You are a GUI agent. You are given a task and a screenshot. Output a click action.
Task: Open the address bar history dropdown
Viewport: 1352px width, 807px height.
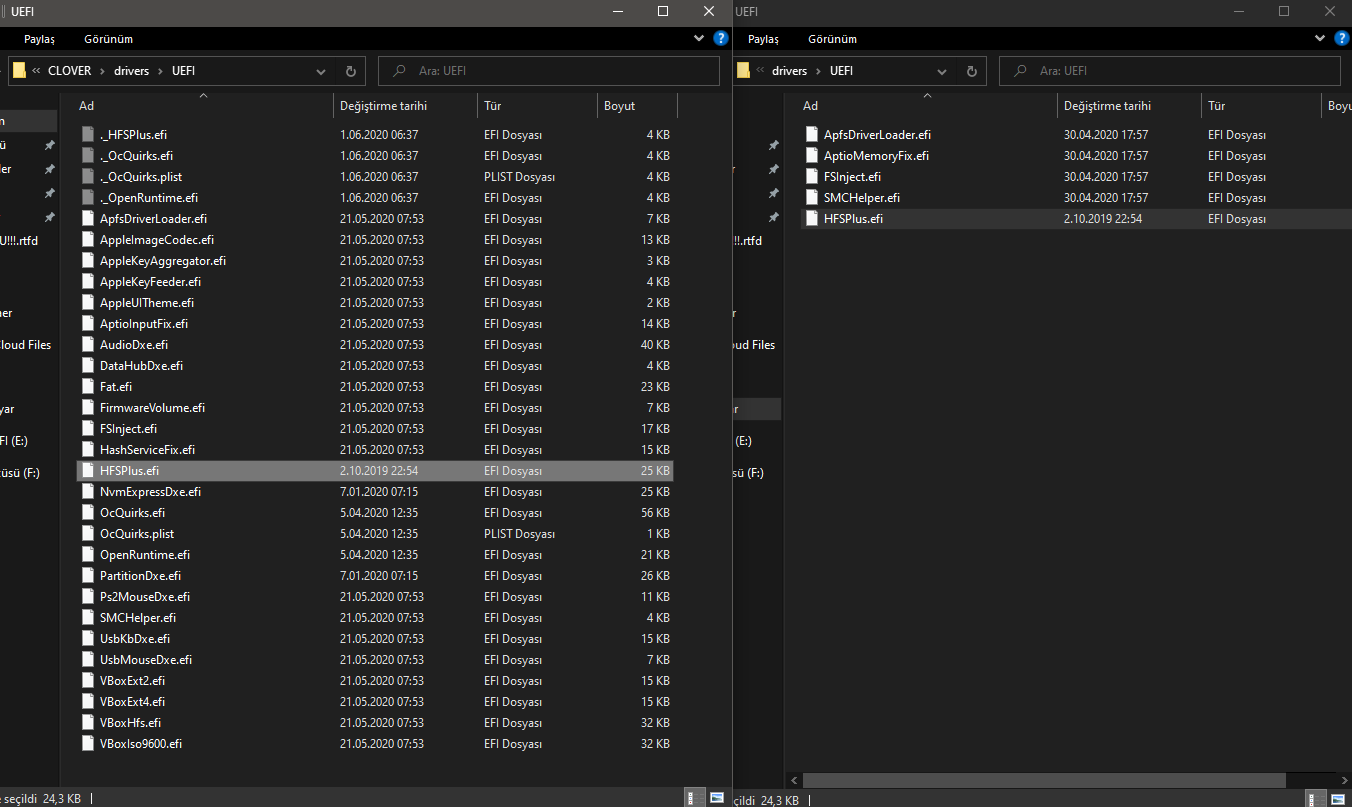(320, 70)
